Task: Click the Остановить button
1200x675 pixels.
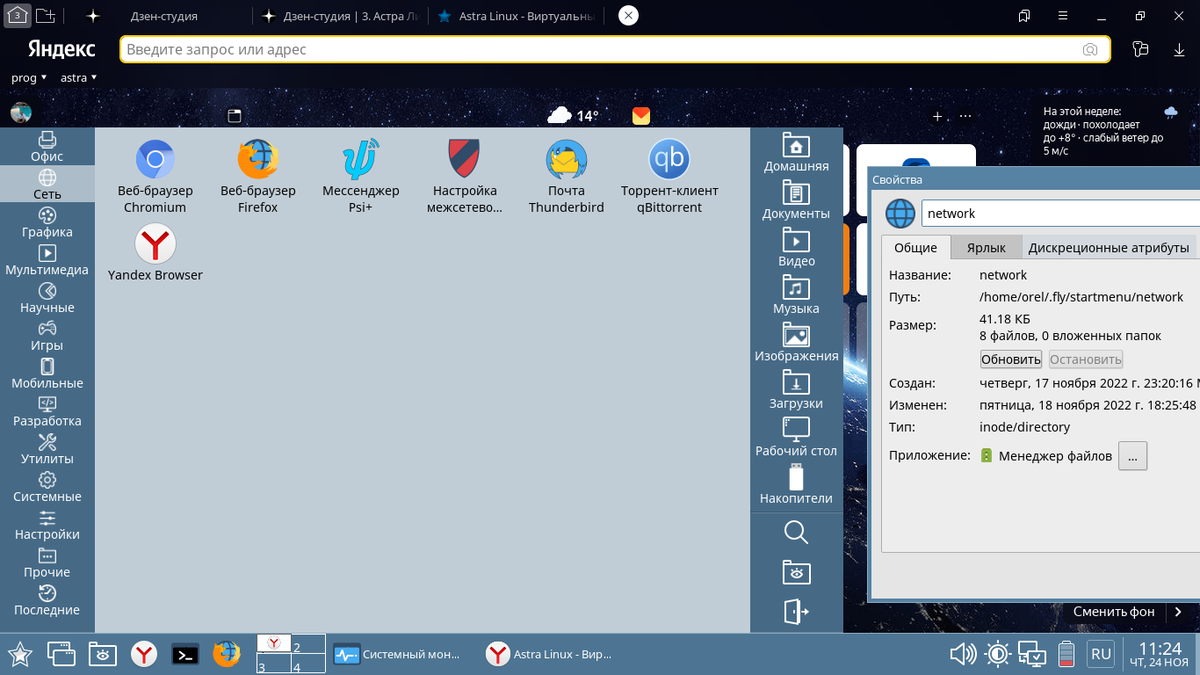Action: [x=1086, y=359]
